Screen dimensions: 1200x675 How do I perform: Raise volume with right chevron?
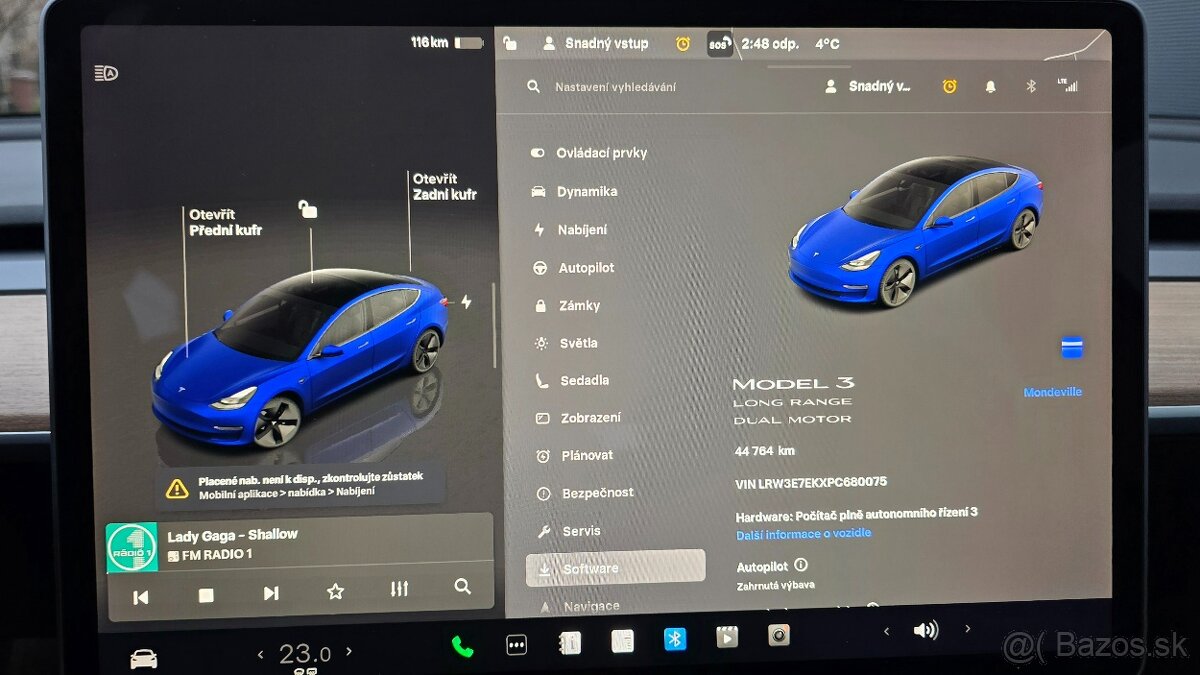point(966,632)
